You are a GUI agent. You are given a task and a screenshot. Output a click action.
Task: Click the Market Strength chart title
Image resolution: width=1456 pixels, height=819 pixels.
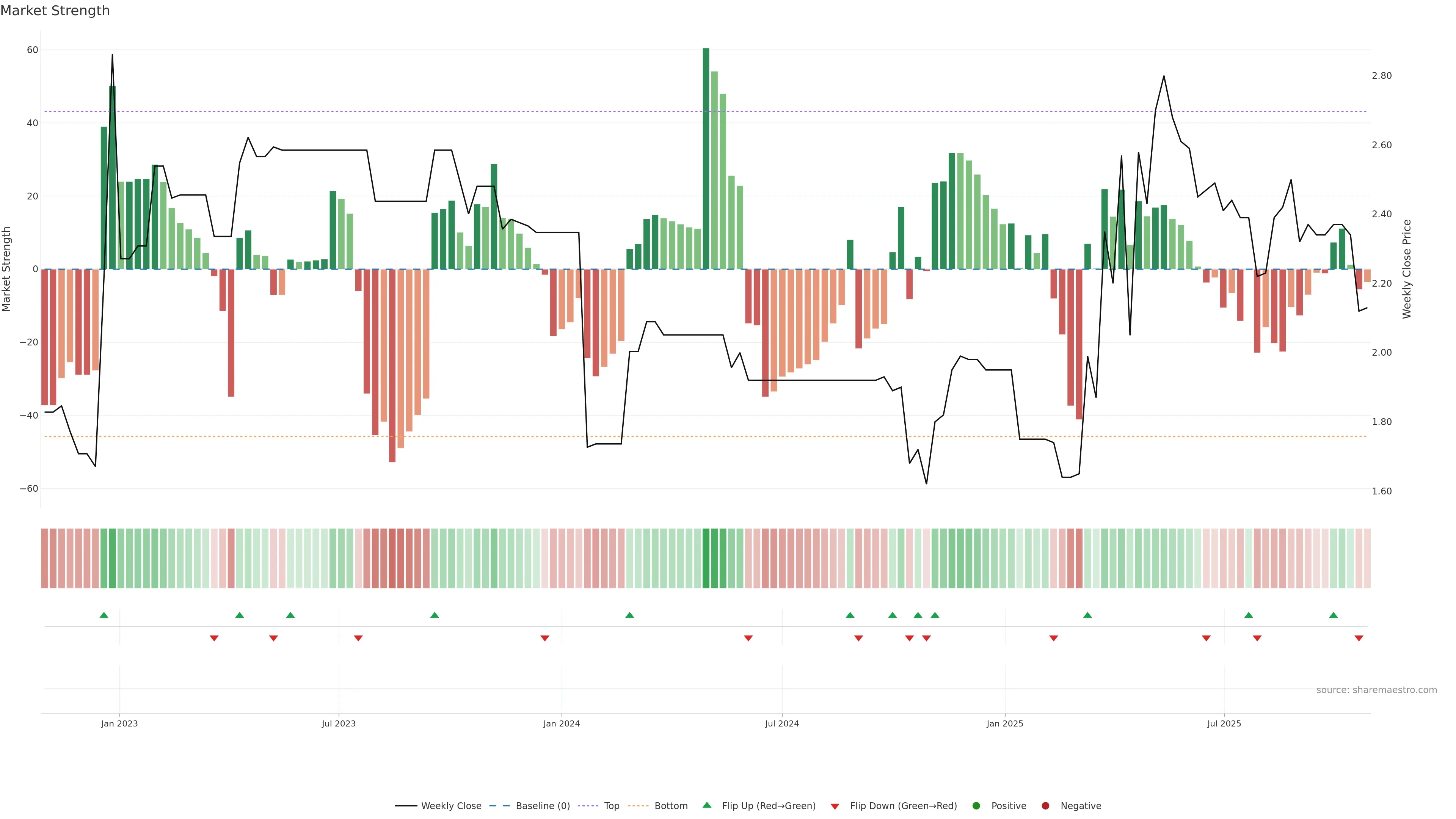[55, 11]
